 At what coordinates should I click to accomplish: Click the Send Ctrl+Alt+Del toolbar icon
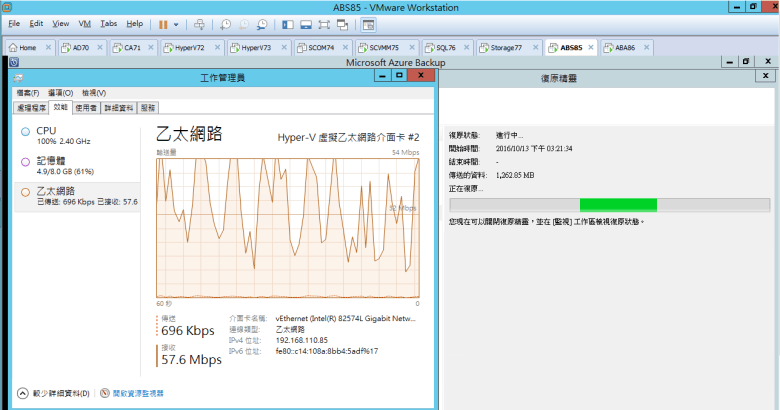coord(200,23)
